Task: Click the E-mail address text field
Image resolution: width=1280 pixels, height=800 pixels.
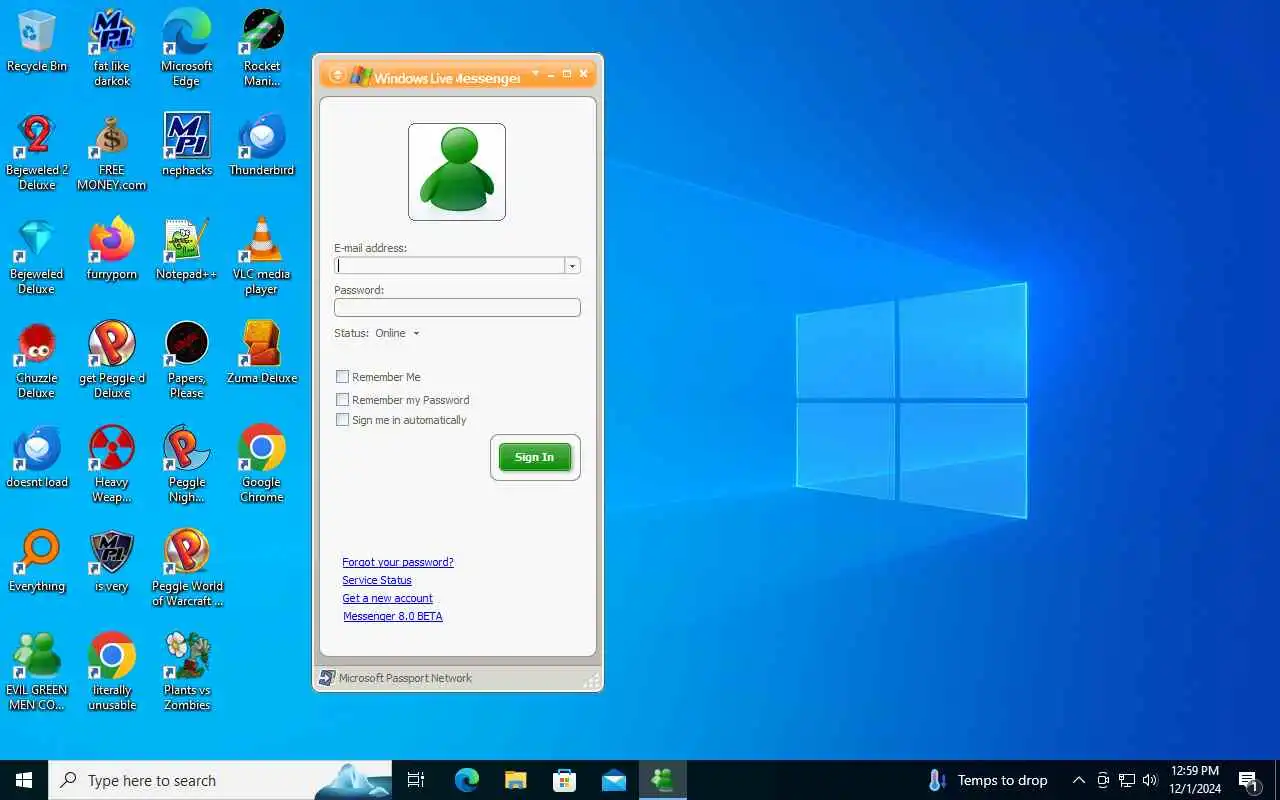Action: point(449,266)
